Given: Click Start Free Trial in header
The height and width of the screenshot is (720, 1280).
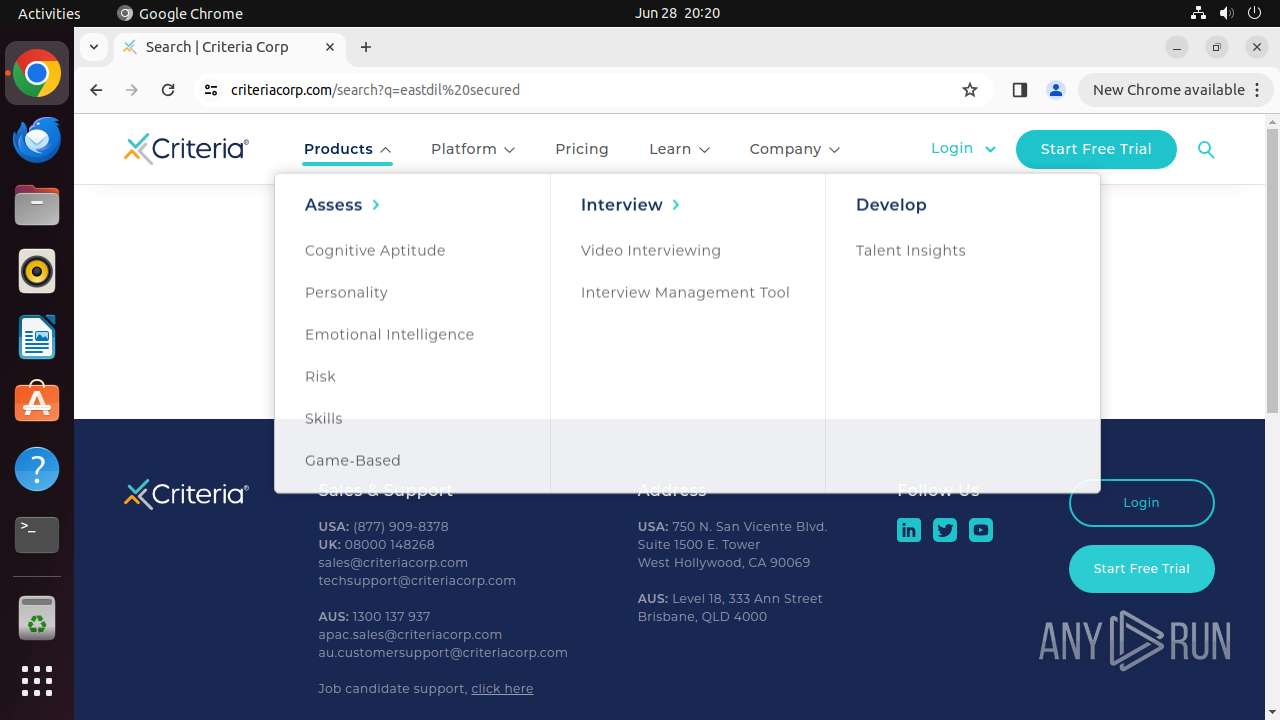Looking at the screenshot, I should [x=1096, y=149].
